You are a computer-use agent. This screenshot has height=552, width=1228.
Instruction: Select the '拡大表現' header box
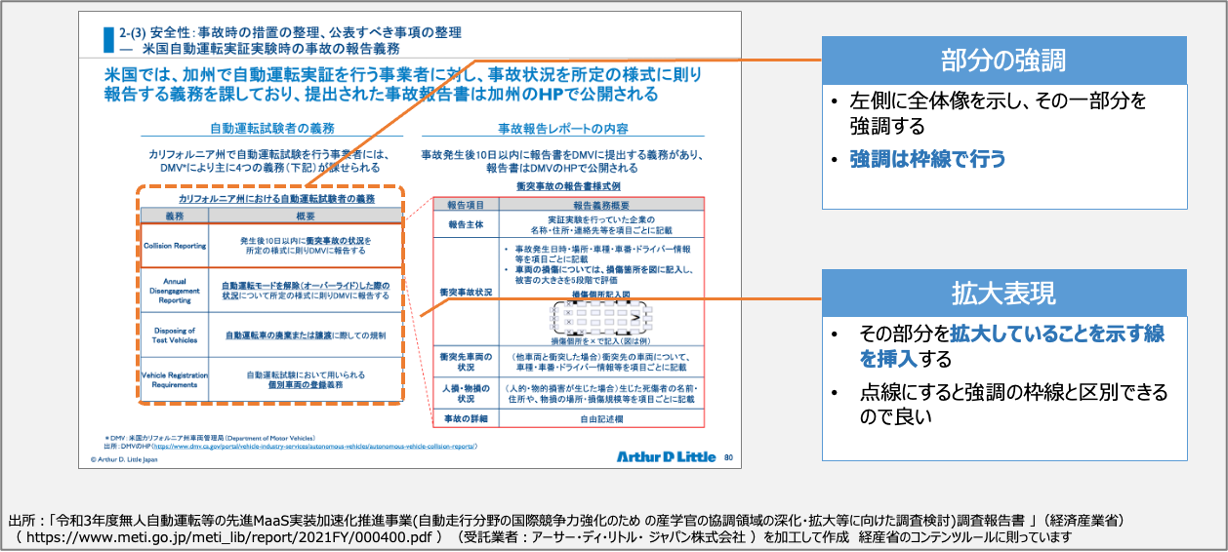pyautogui.click(x=1003, y=293)
